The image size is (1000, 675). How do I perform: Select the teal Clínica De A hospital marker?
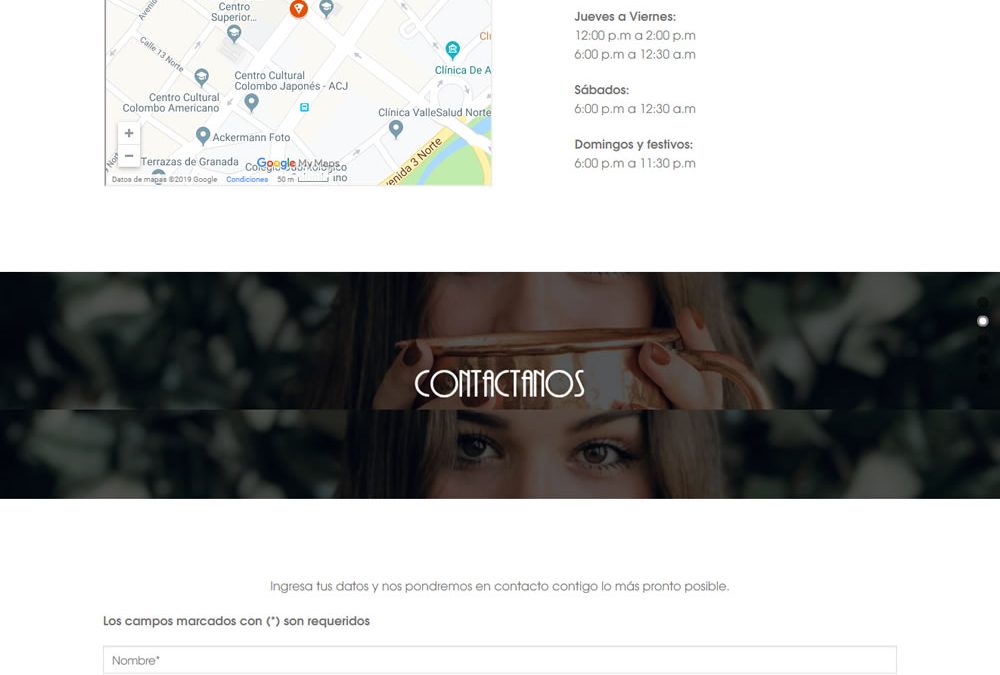pyautogui.click(x=452, y=50)
